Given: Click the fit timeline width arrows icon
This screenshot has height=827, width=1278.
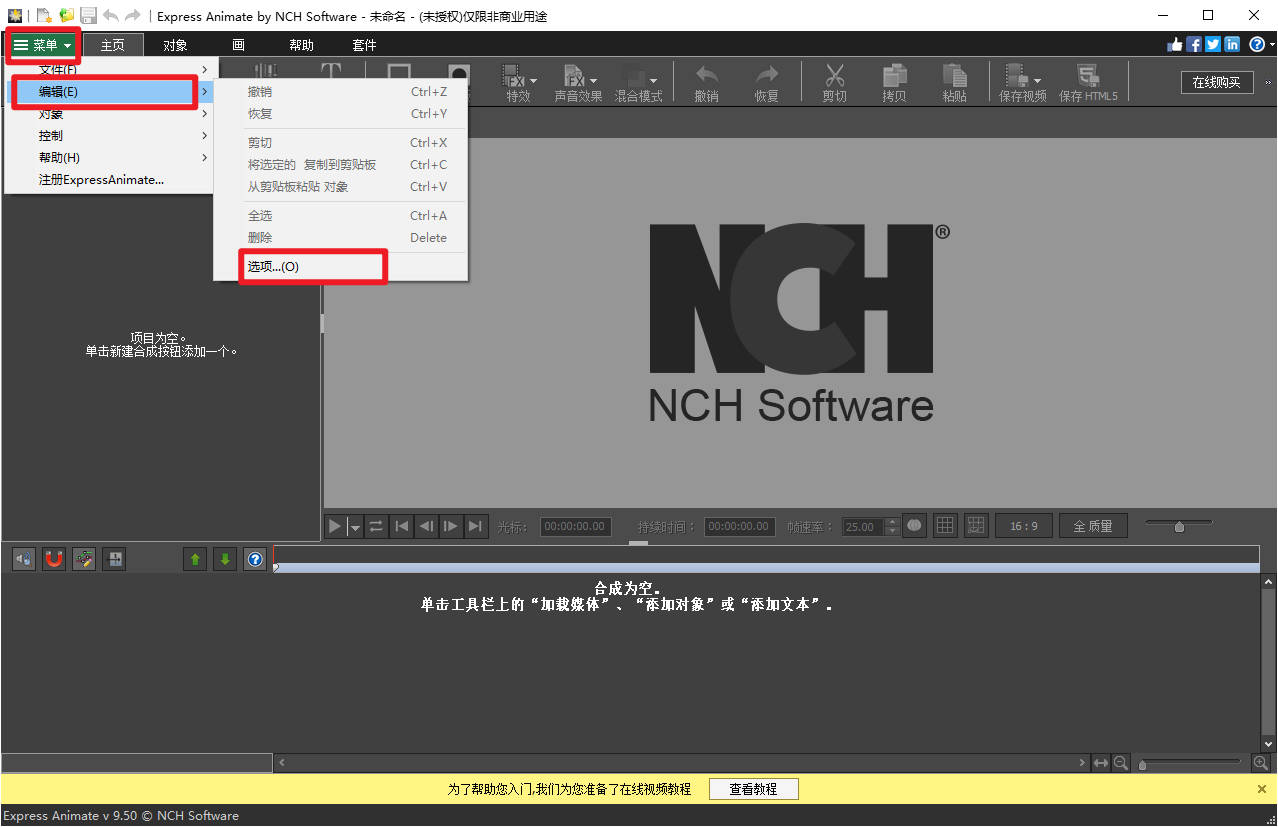Looking at the screenshot, I should point(1101,763).
